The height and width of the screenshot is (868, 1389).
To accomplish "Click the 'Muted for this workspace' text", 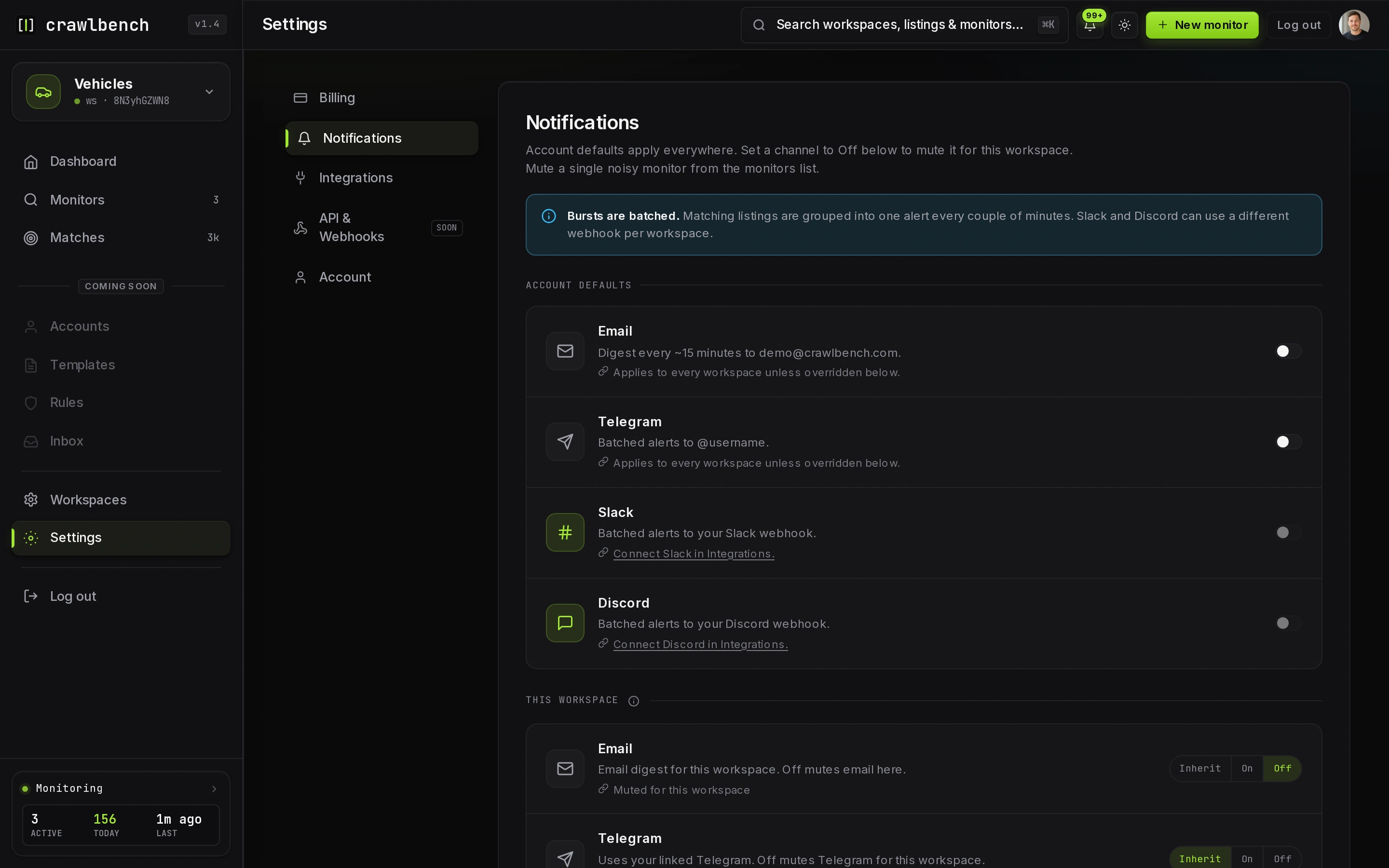I will click(x=681, y=790).
